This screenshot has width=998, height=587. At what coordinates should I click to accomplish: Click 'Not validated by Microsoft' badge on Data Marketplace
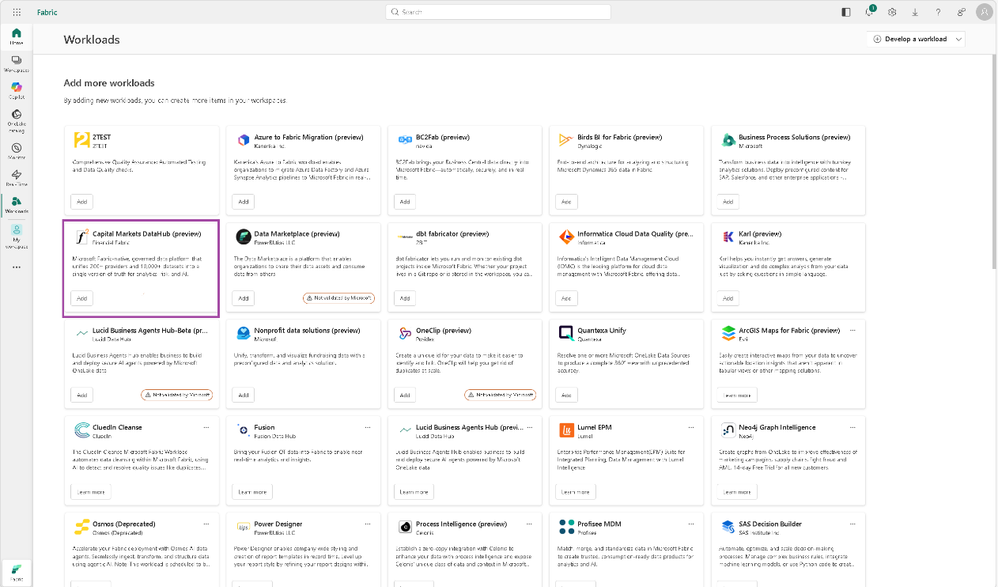pyautogui.click(x=339, y=298)
